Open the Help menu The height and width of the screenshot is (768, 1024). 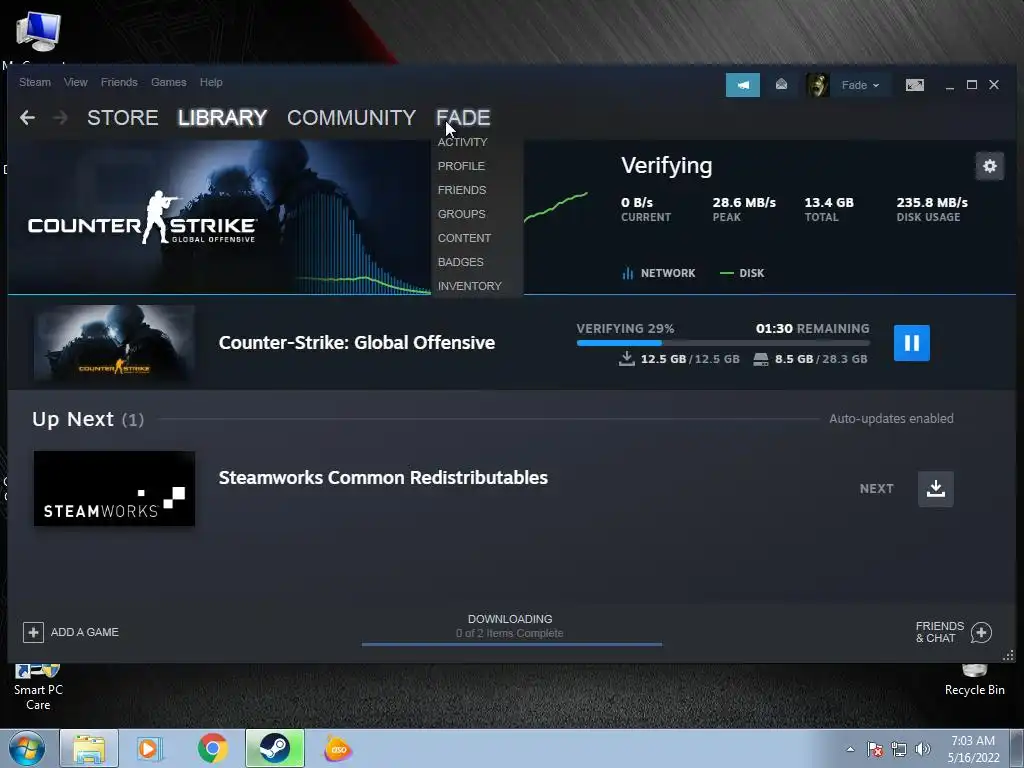[x=211, y=82]
